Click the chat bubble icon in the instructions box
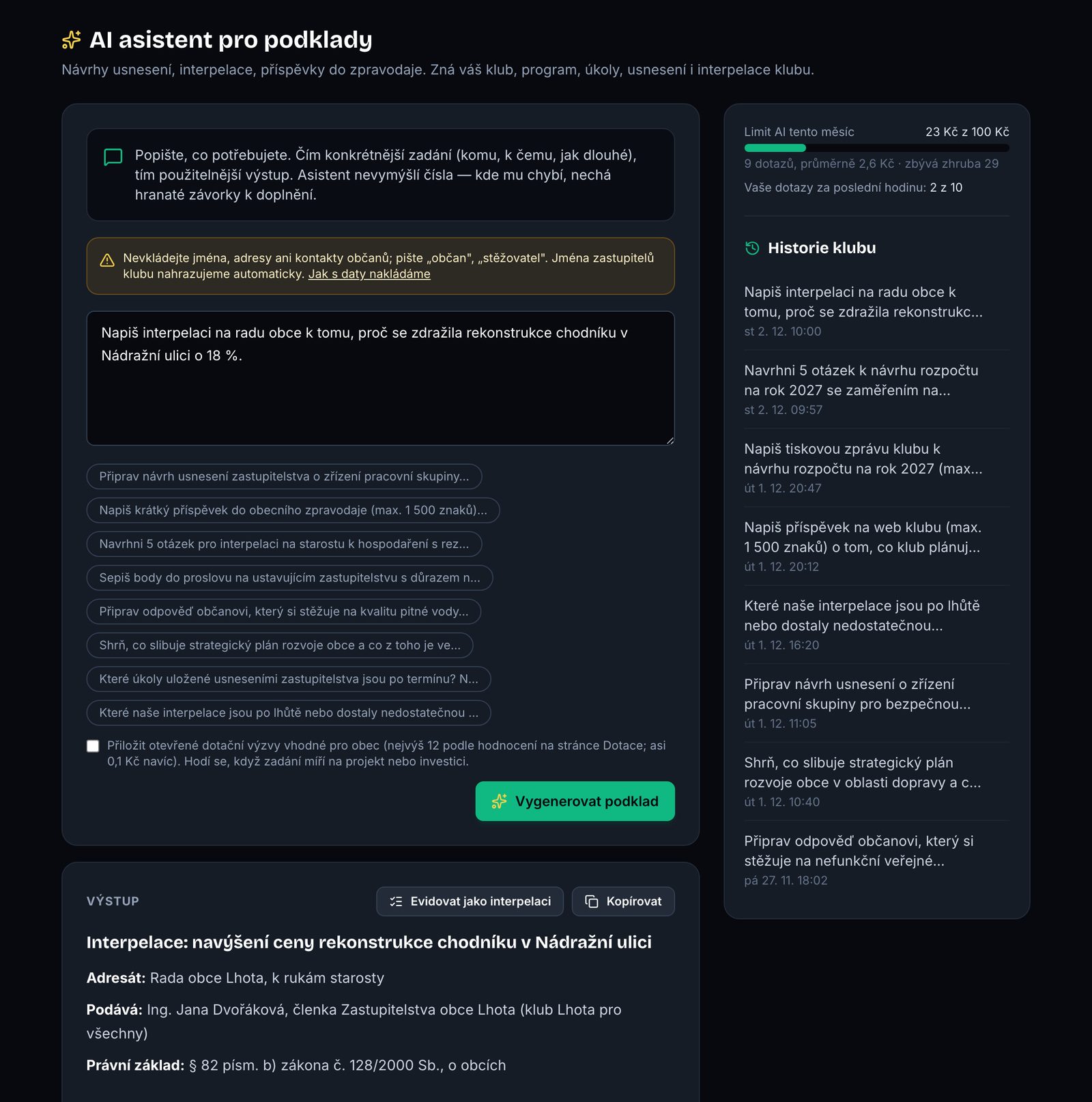This screenshot has width=1092, height=1102. [113, 157]
